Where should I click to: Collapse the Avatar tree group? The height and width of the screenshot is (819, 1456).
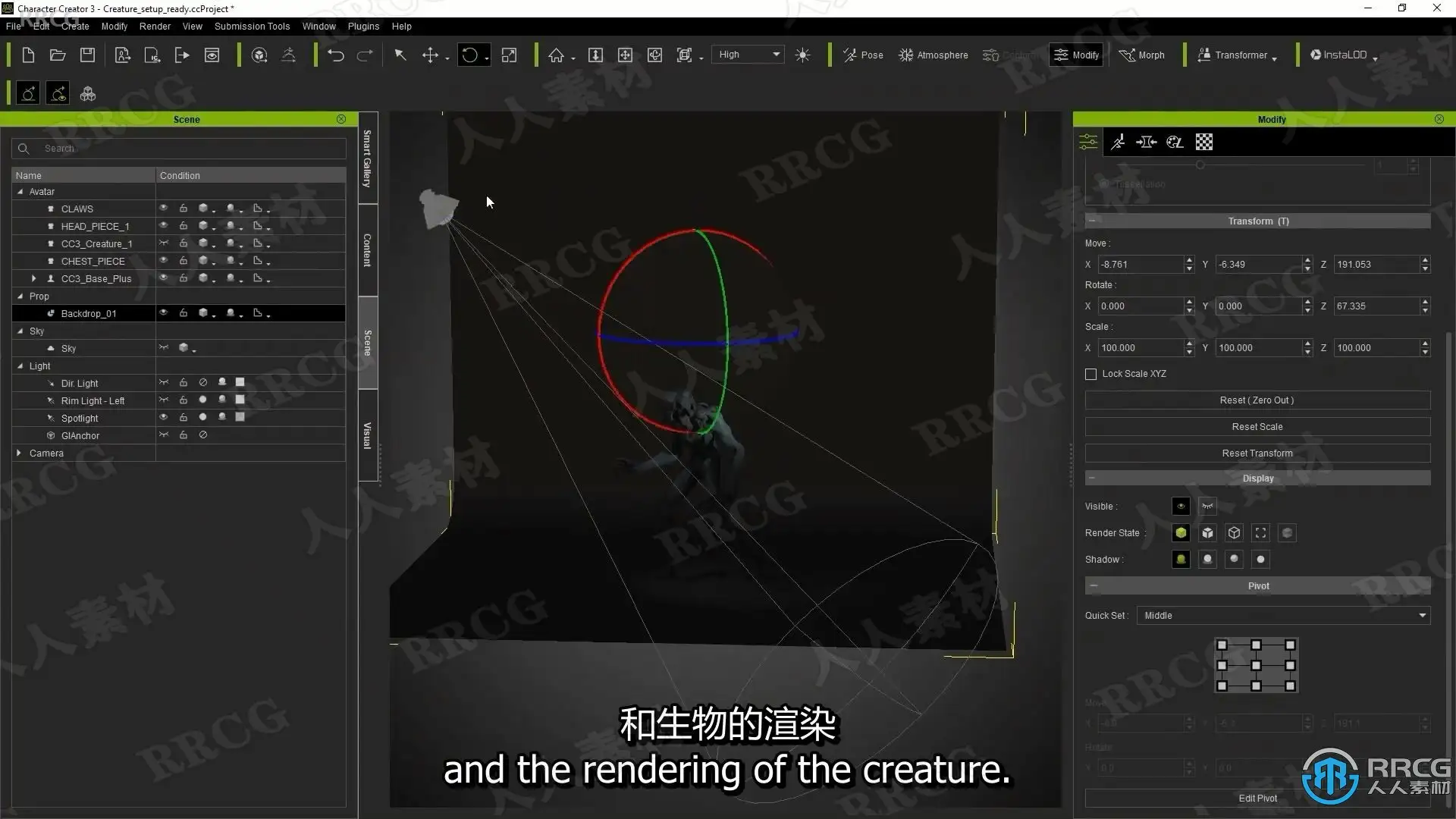(20, 192)
